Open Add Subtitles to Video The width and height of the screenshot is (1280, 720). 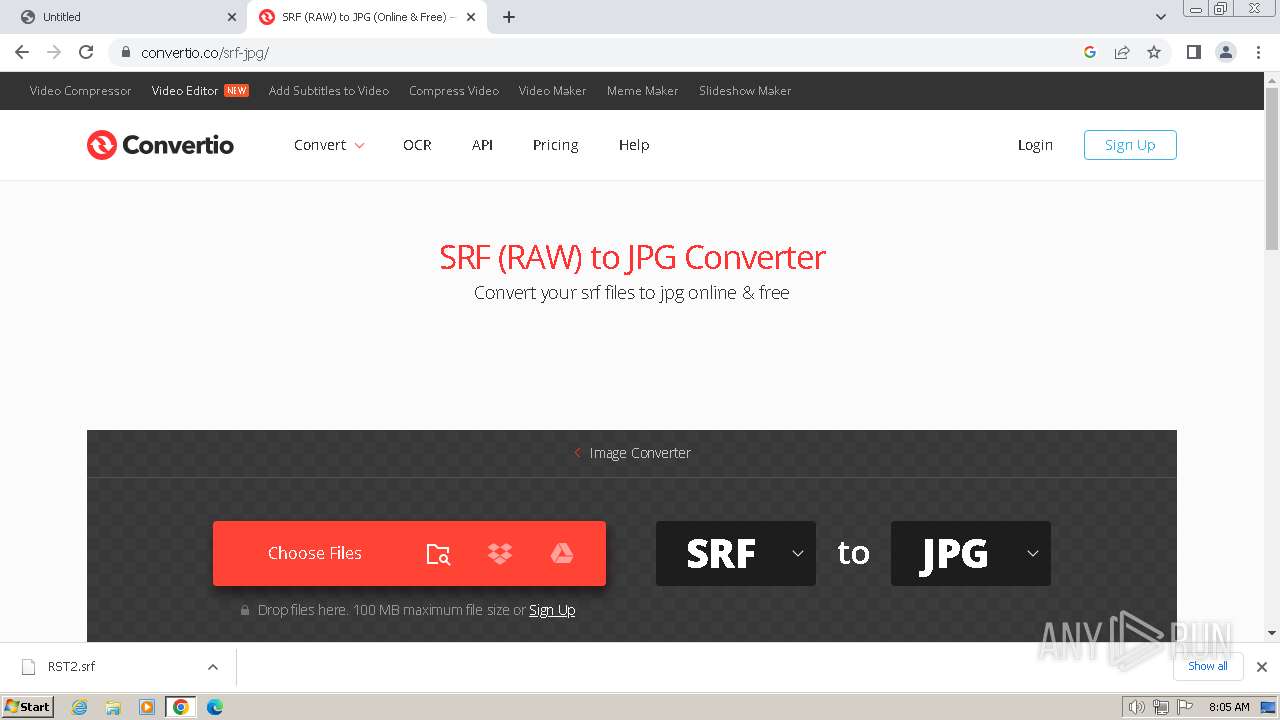coord(329,91)
